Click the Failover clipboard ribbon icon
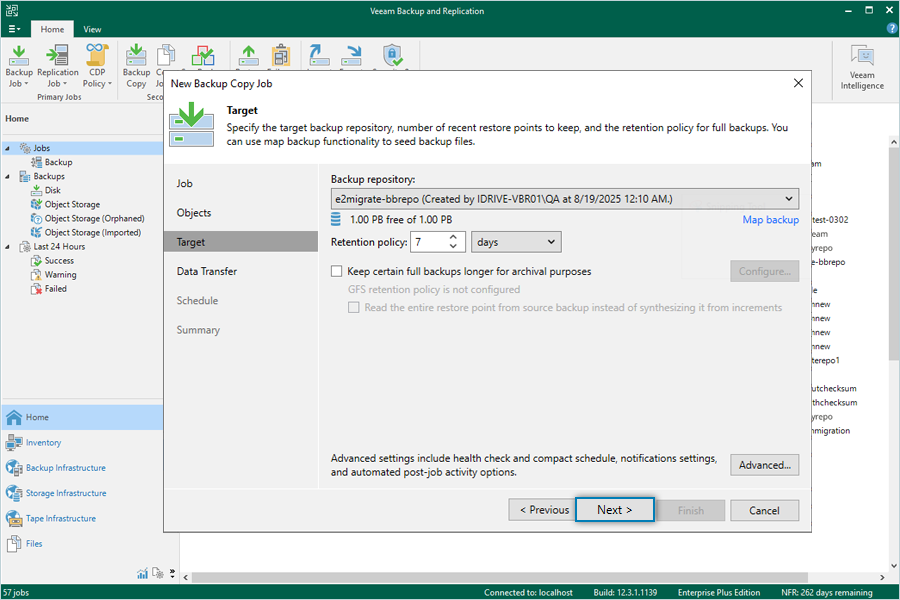The width and height of the screenshot is (900, 600). click(x=281, y=56)
